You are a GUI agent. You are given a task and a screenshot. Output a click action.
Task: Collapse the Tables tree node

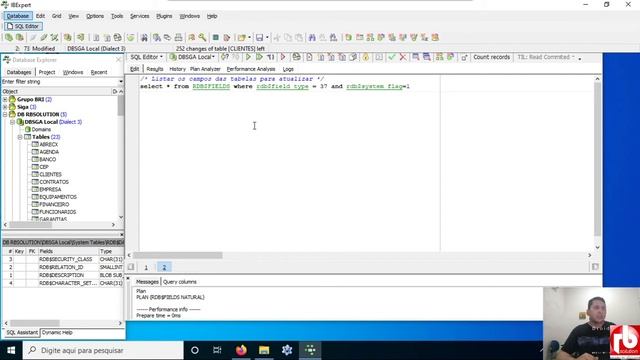point(20,137)
